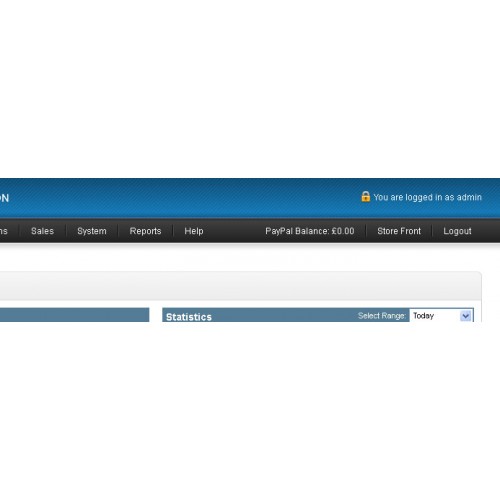Open the Reports menu
The height and width of the screenshot is (500, 500).
145,231
